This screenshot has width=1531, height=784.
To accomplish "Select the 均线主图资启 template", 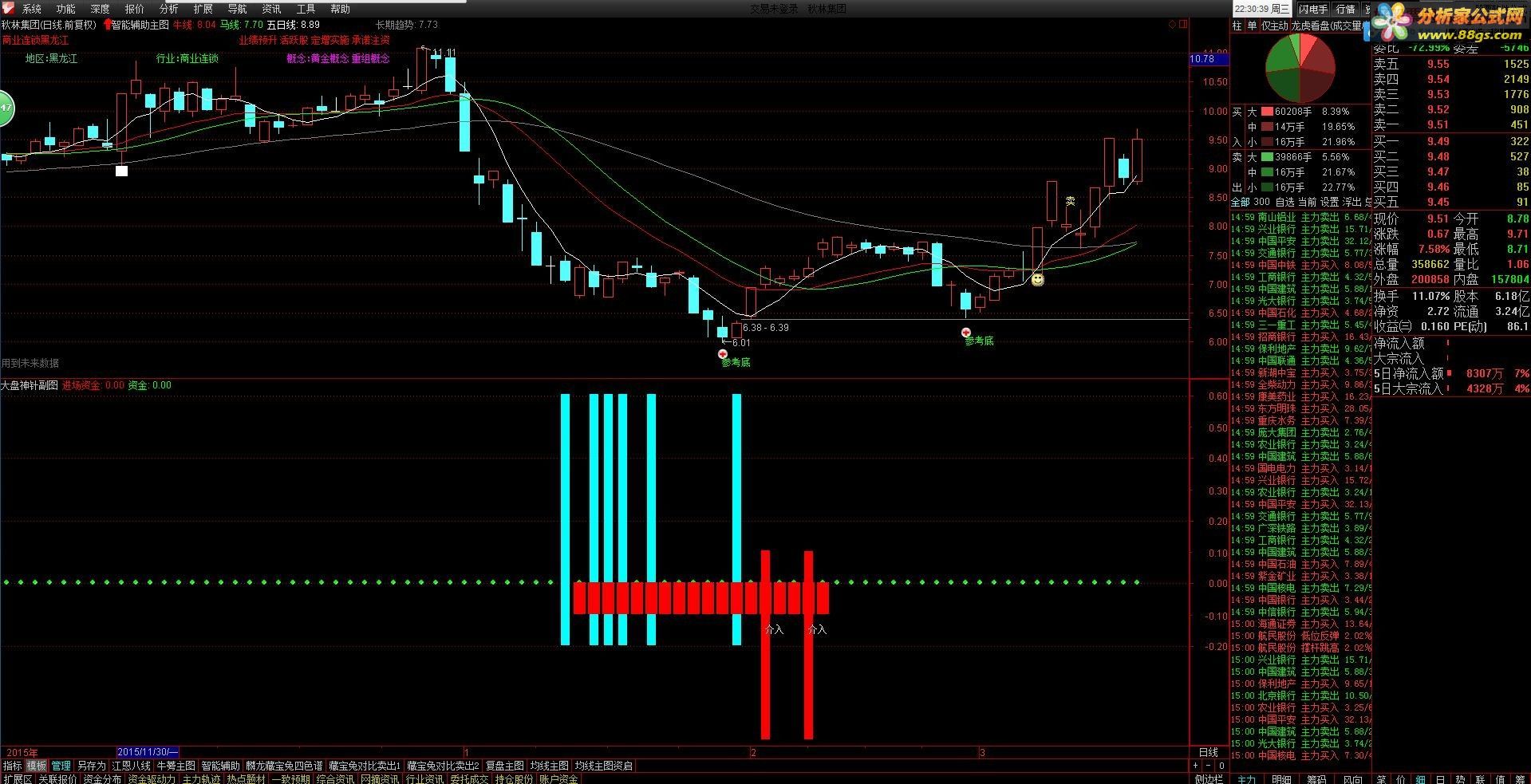I will pyautogui.click(x=604, y=766).
